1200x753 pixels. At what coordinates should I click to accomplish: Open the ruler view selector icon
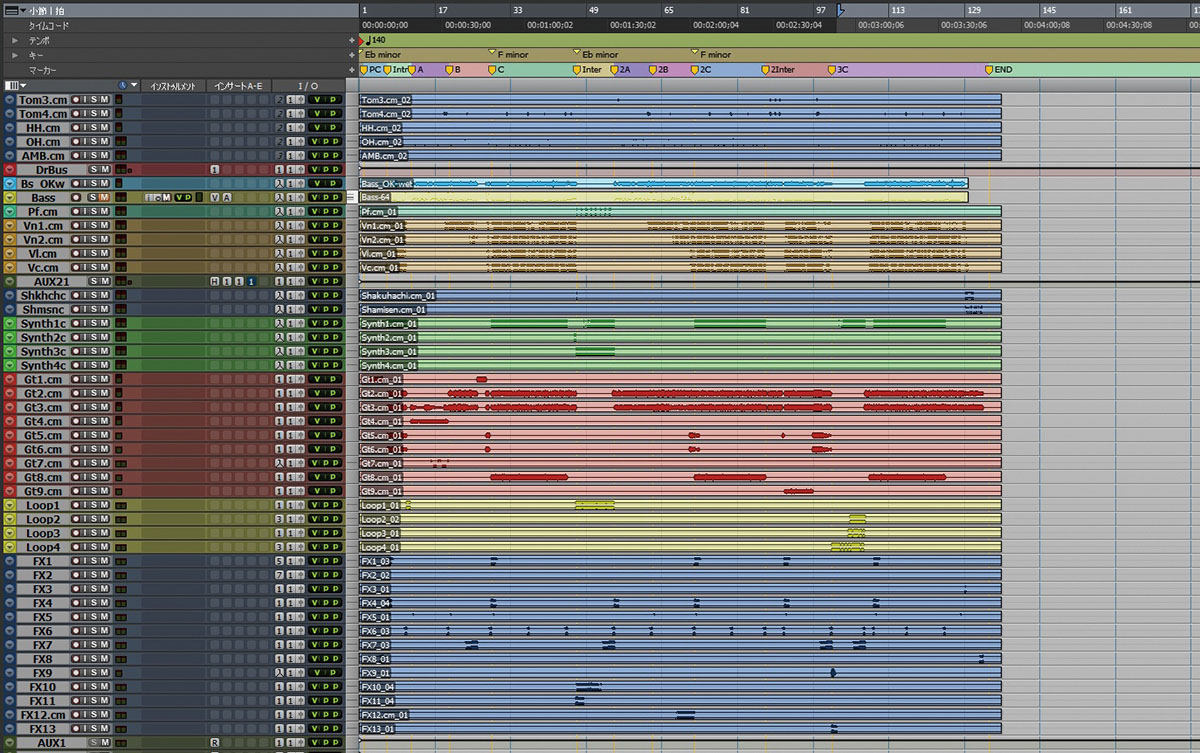click(x=14, y=9)
